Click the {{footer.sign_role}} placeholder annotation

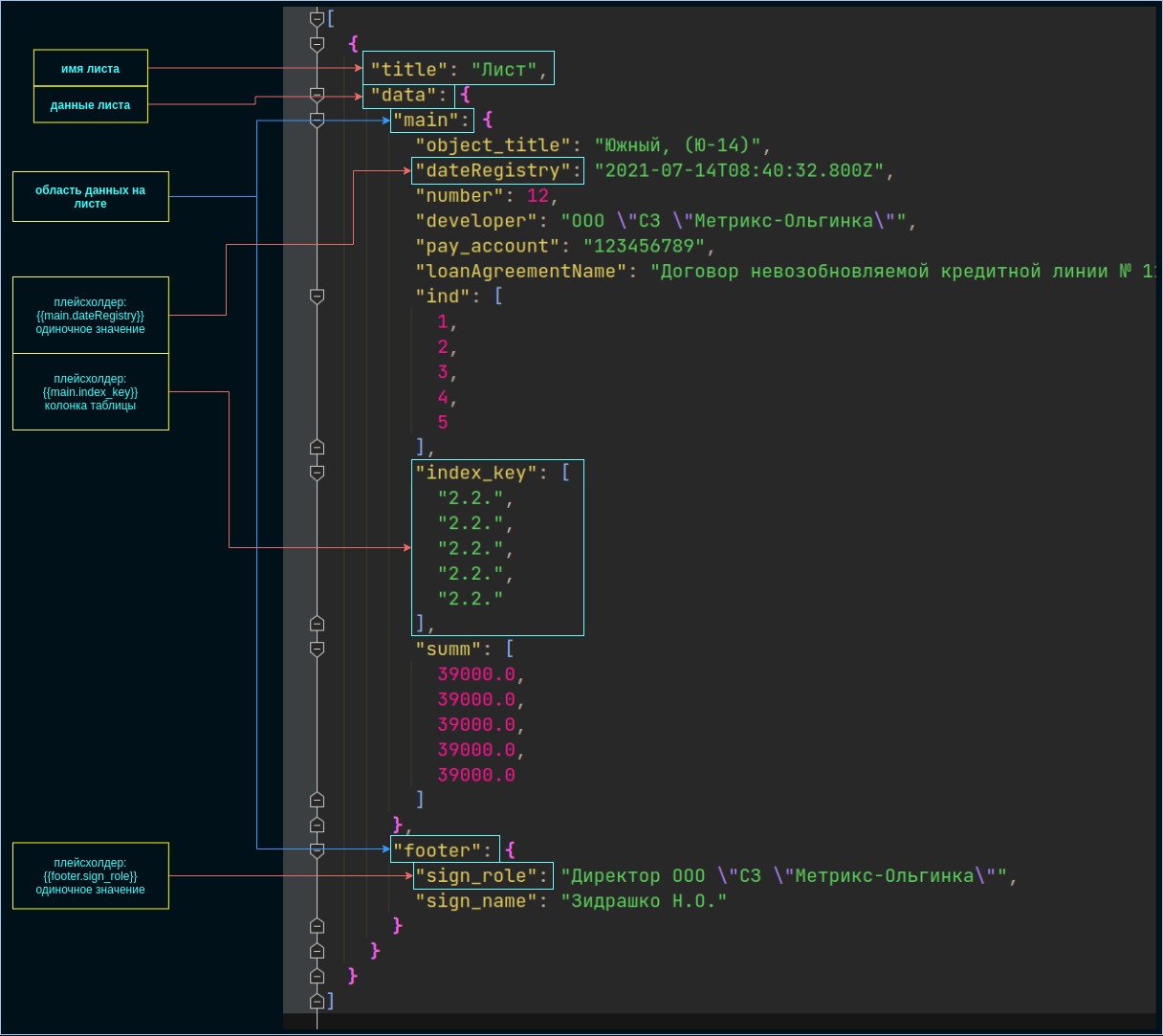91,876
